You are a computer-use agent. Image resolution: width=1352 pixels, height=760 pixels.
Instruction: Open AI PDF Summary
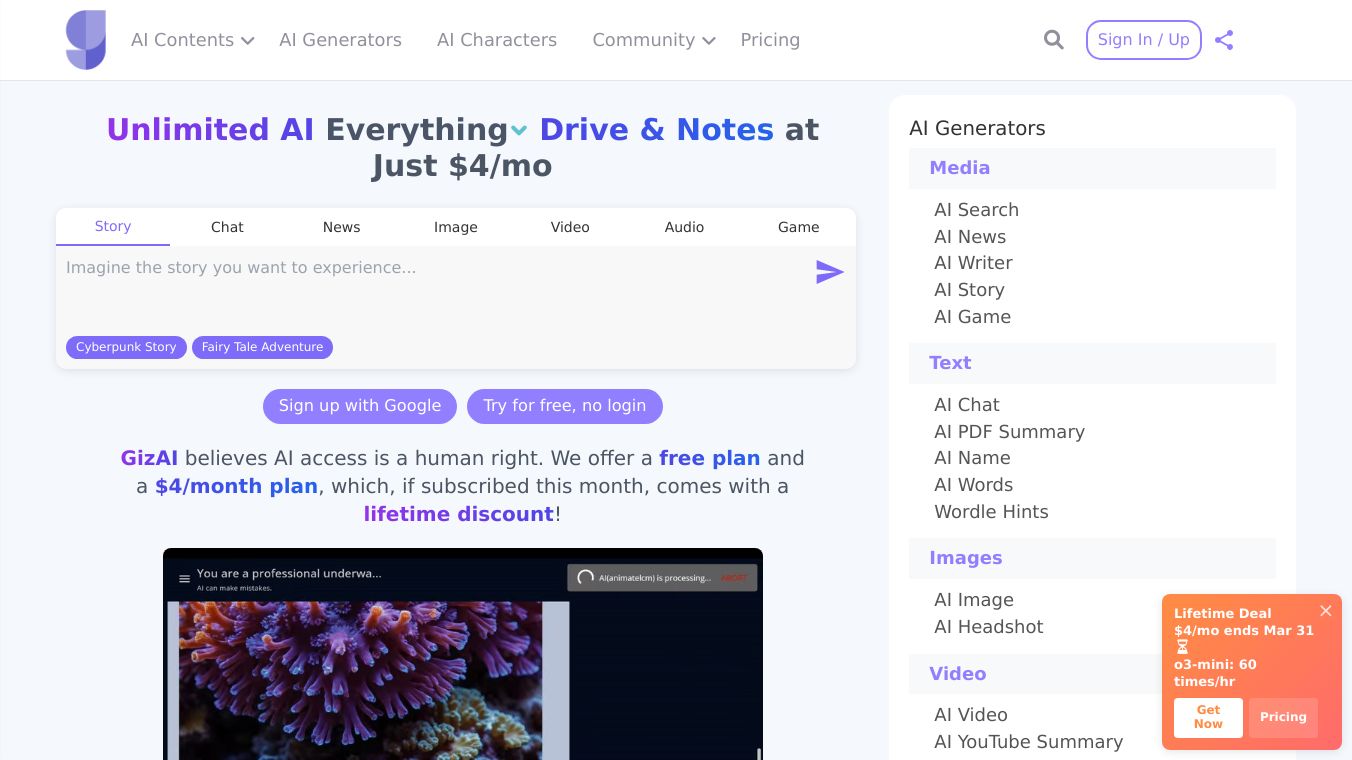pos(1009,432)
